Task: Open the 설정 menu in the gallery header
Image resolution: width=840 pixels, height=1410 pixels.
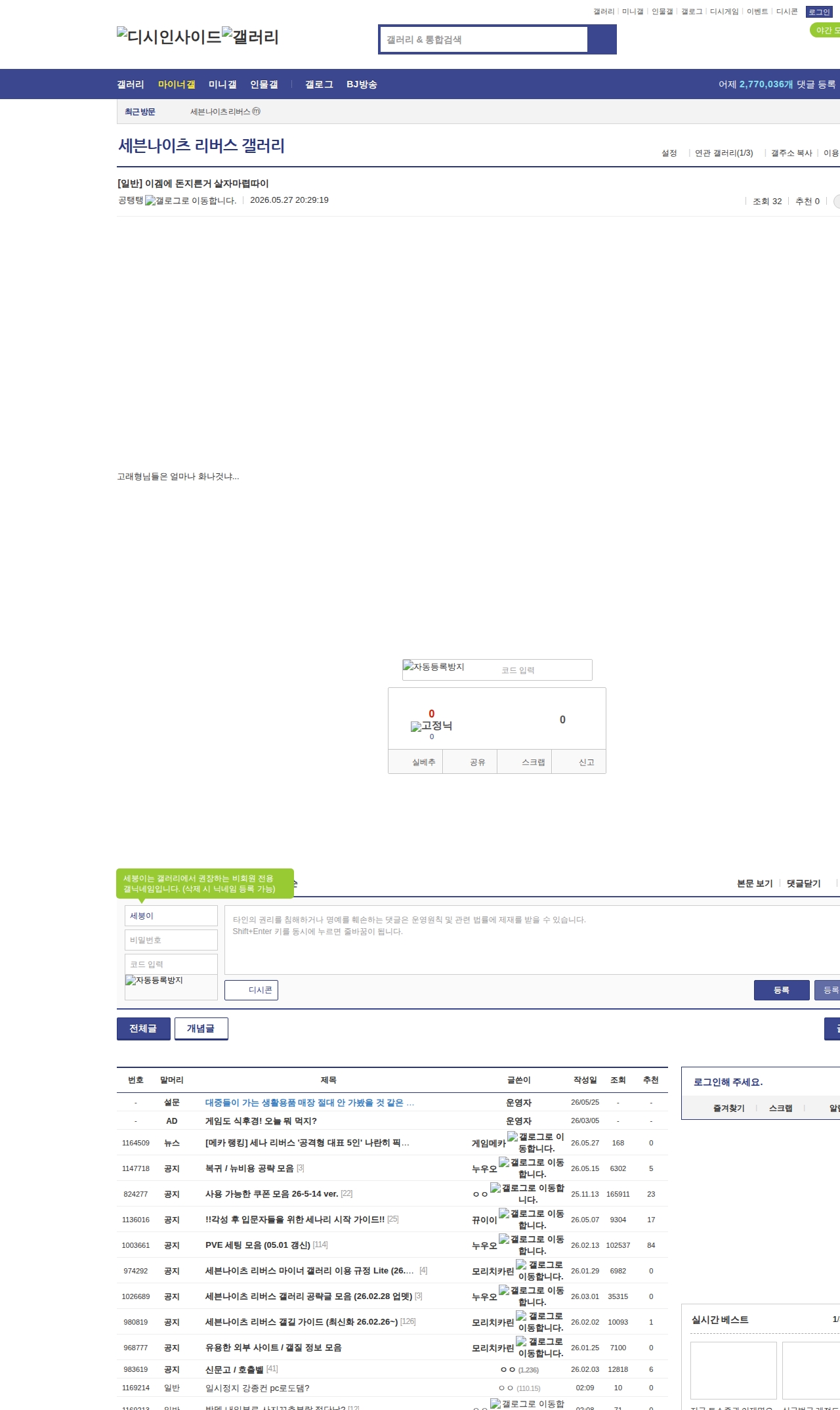Action: 669,153
